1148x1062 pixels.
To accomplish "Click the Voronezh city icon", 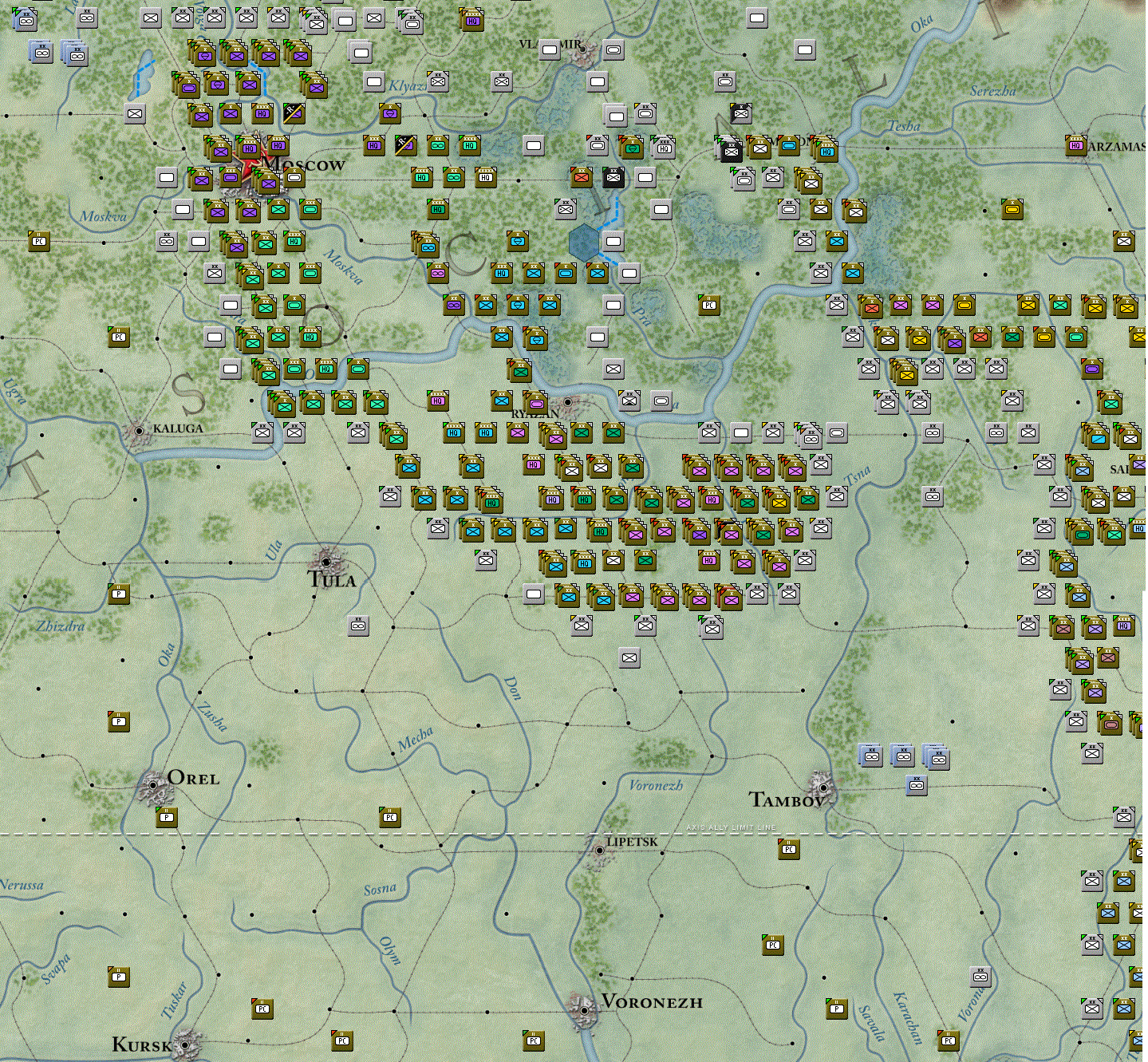I will [584, 1009].
